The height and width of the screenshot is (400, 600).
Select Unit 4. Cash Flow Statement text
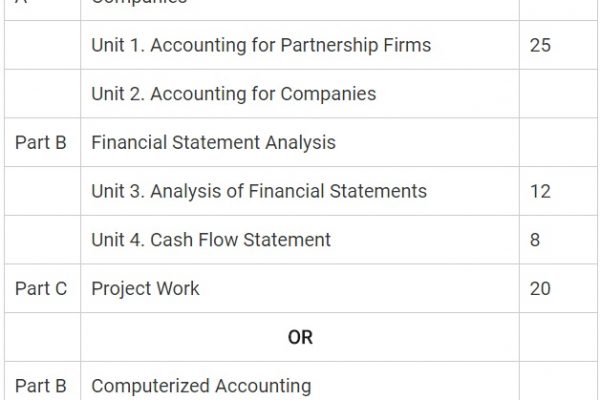point(210,240)
